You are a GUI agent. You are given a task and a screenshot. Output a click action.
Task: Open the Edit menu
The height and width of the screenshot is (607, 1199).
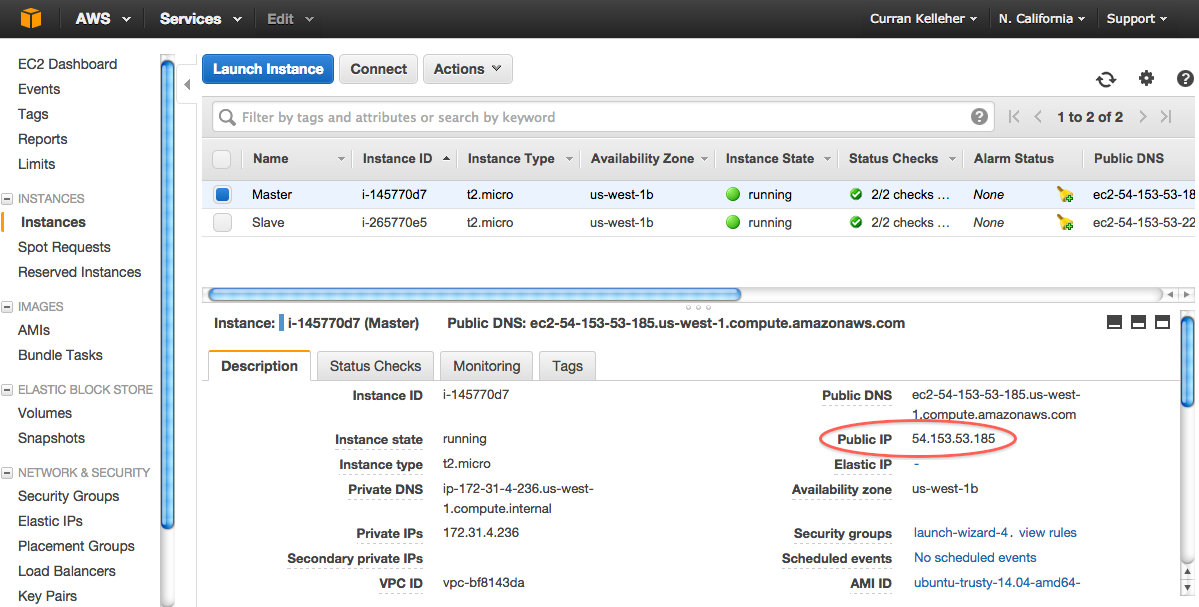pyautogui.click(x=290, y=18)
